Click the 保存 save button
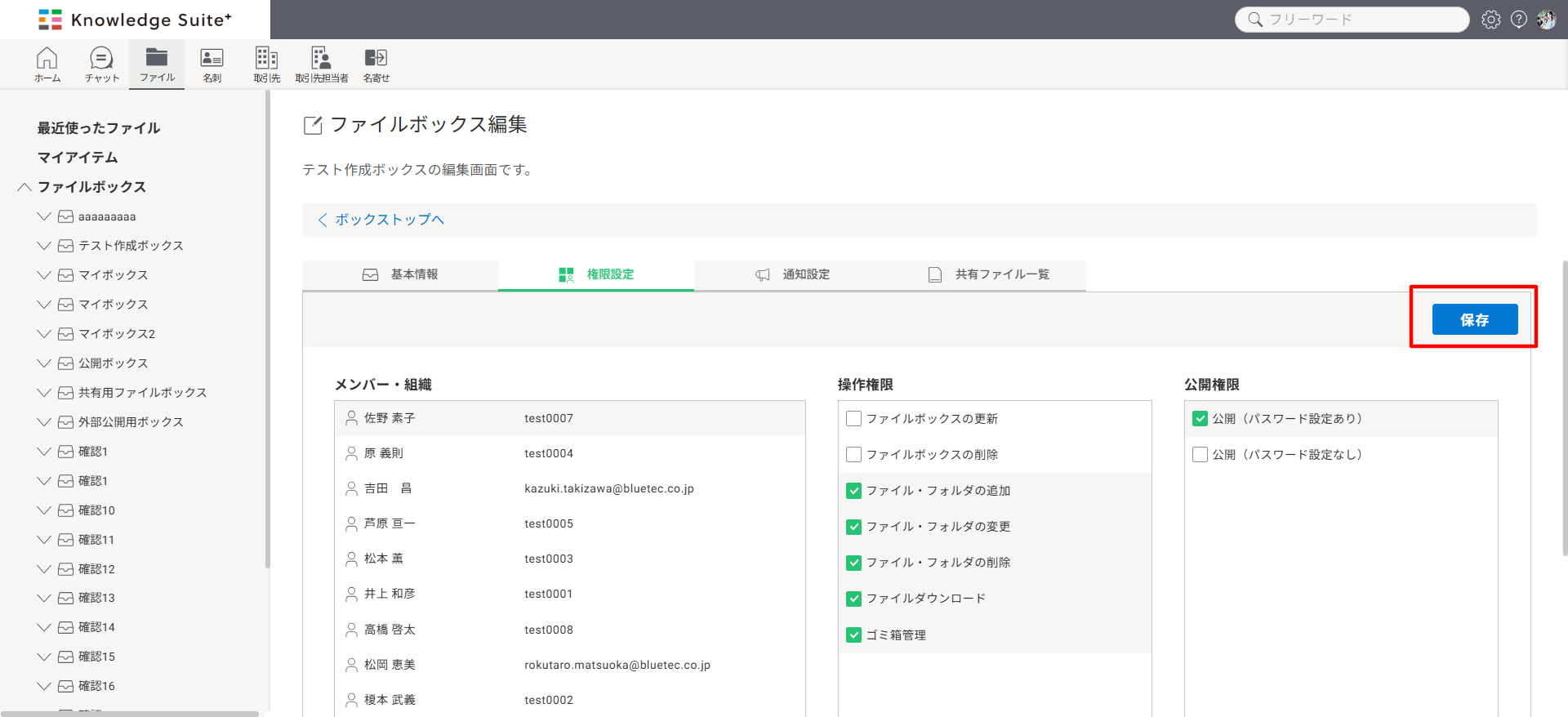The image size is (1568, 717). (1475, 319)
